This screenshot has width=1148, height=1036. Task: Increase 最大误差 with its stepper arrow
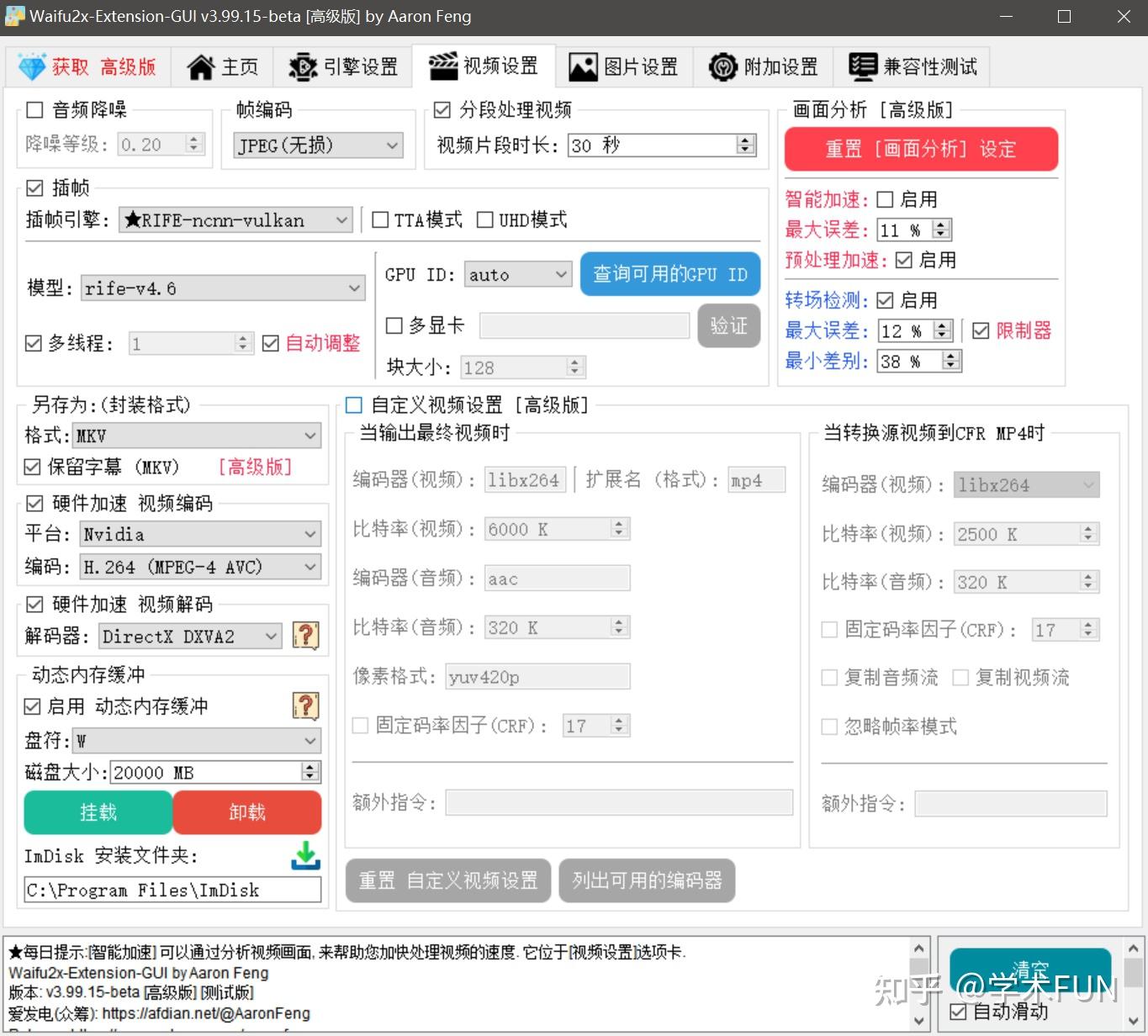click(941, 224)
